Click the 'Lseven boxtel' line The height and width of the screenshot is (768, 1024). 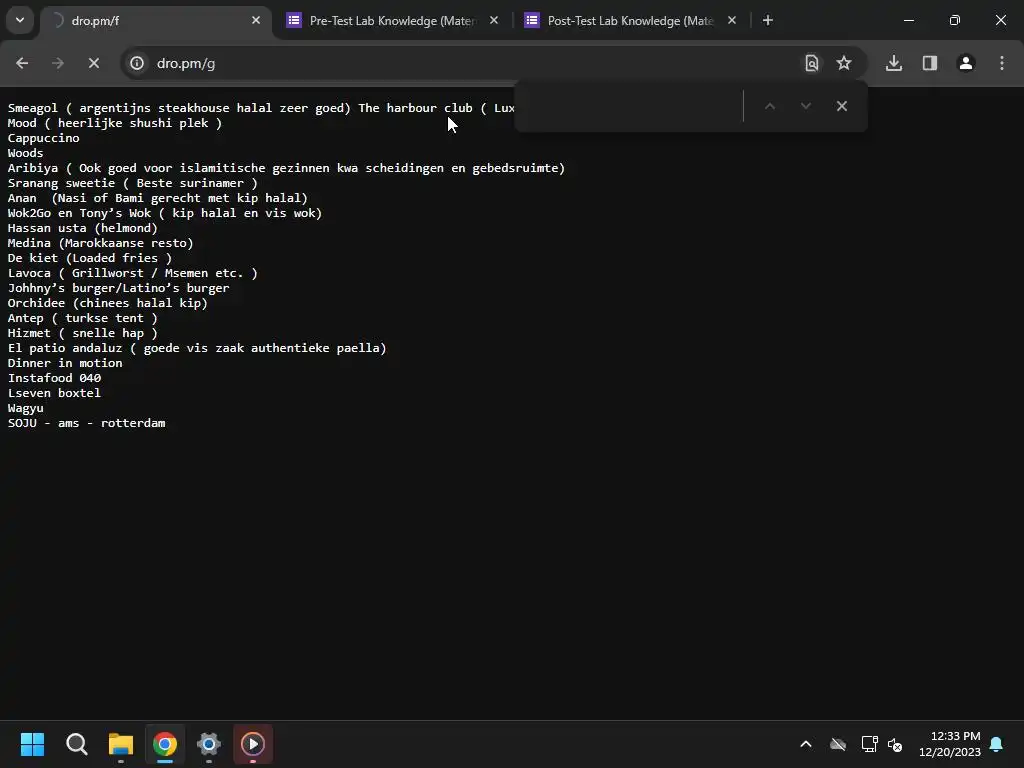[x=54, y=393]
